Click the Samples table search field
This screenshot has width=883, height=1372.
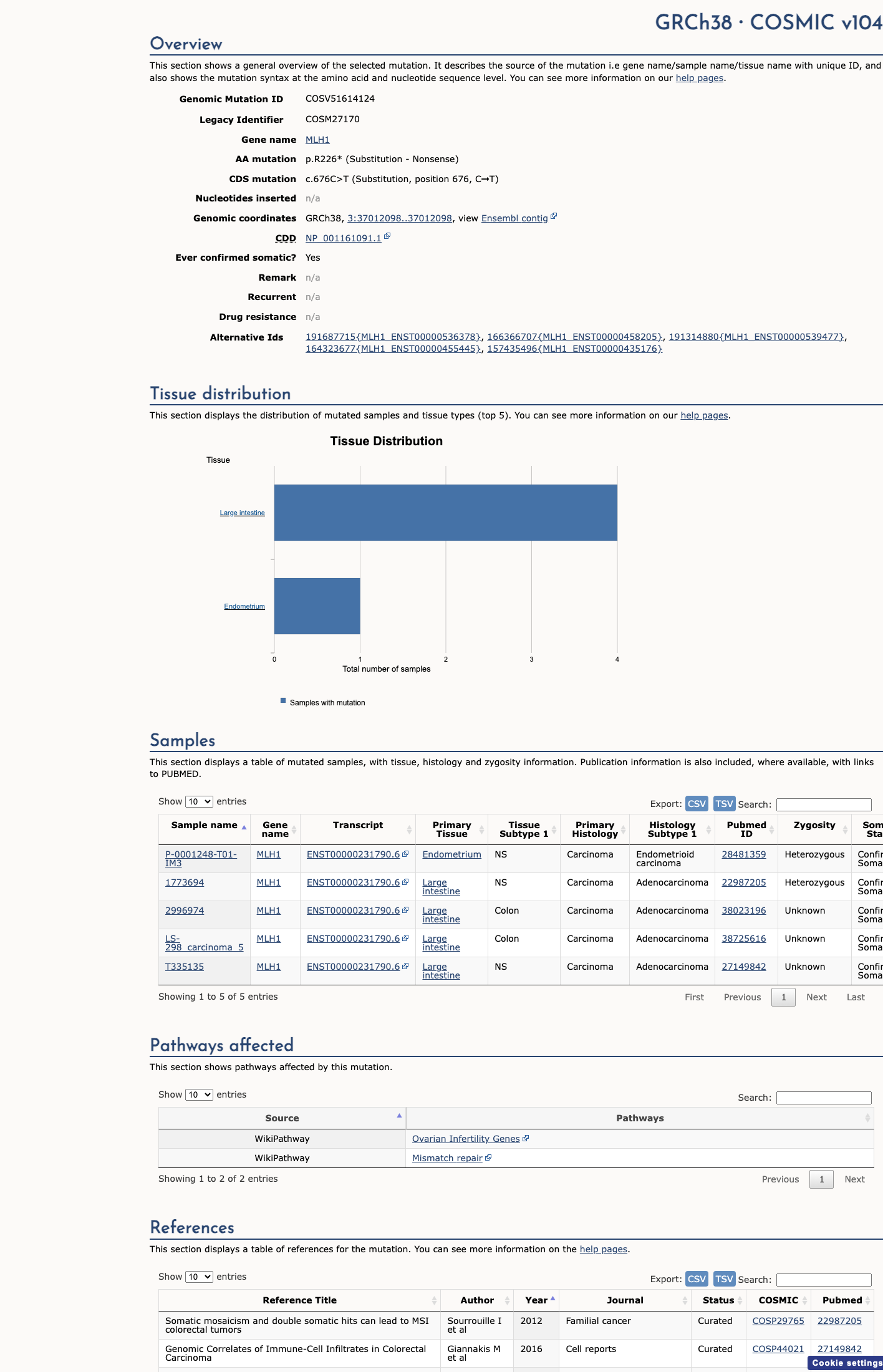824,804
